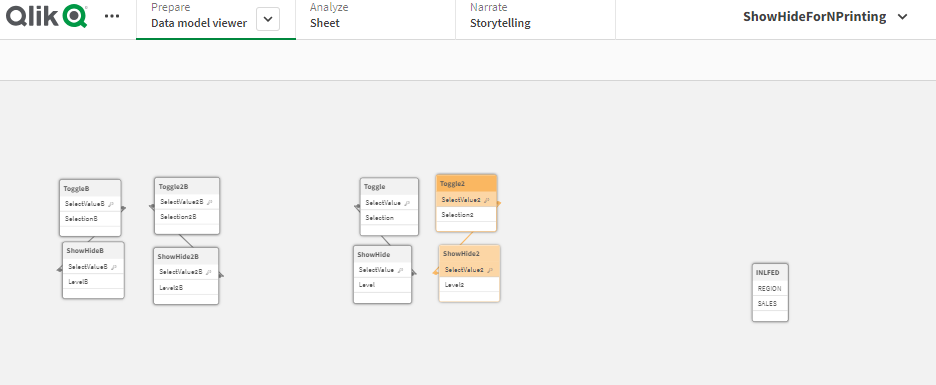Select the Selection2B field
Image resolution: width=936 pixels, height=385 pixels.
tap(187, 217)
